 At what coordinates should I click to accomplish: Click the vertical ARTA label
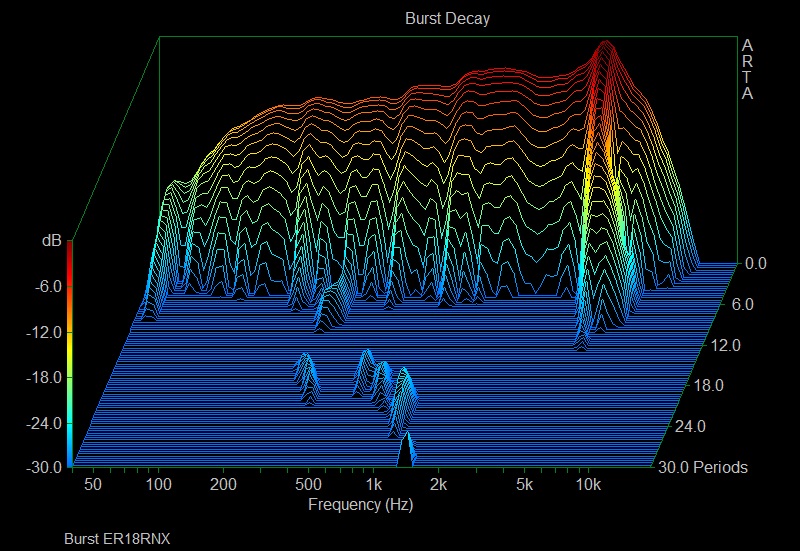746,70
